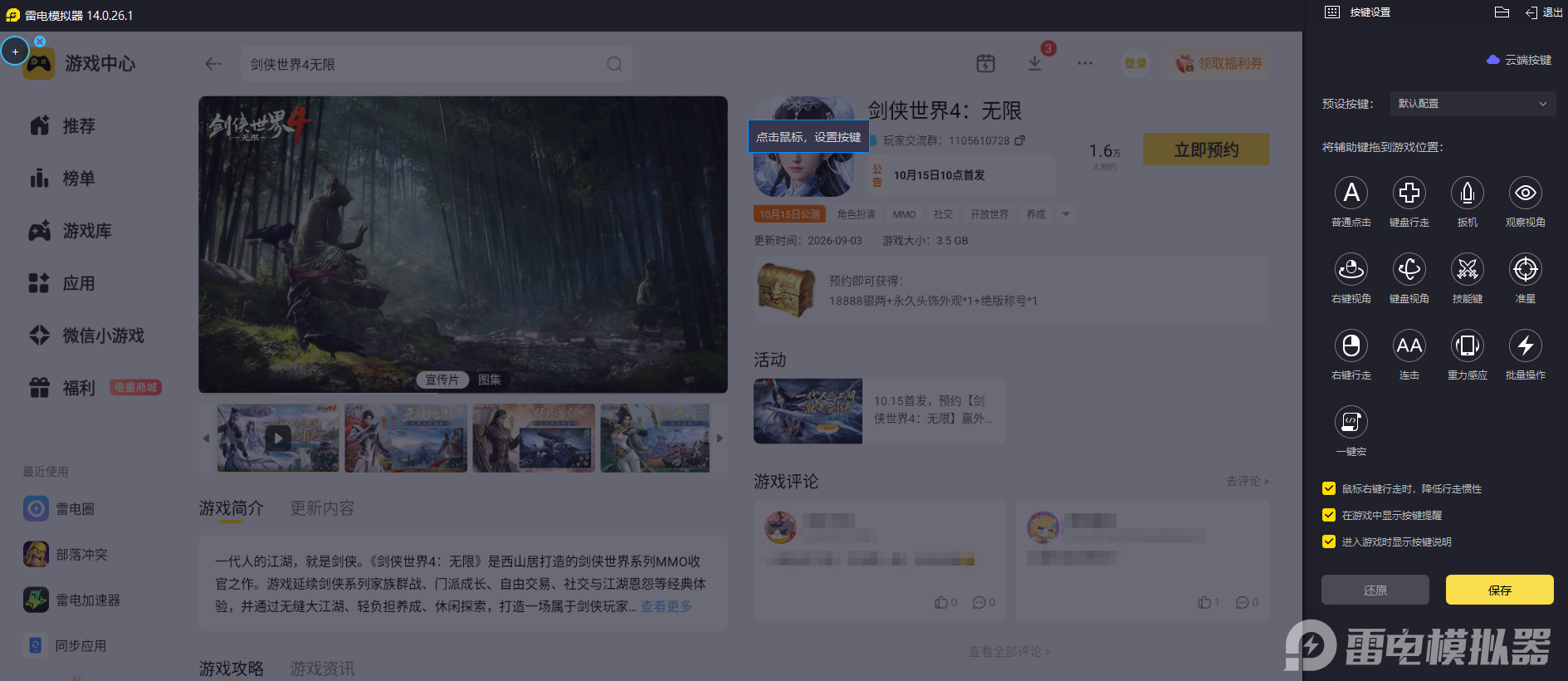Play the first video thumbnail

point(278,438)
